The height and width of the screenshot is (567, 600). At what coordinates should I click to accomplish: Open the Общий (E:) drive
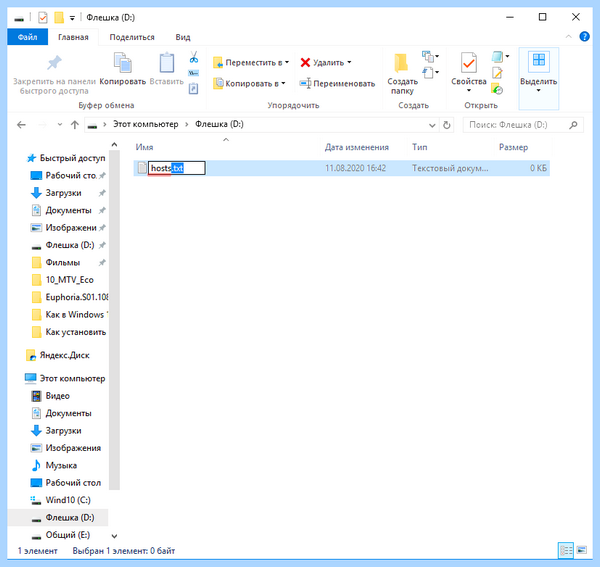[61, 535]
